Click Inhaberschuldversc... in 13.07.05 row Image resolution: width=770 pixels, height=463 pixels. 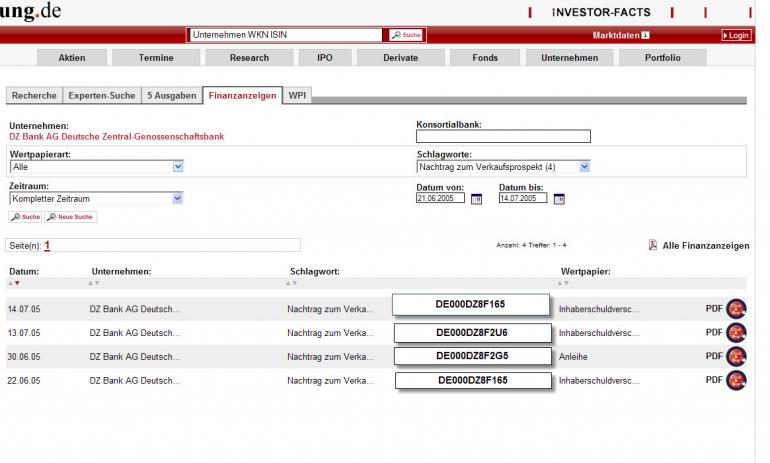599,333
